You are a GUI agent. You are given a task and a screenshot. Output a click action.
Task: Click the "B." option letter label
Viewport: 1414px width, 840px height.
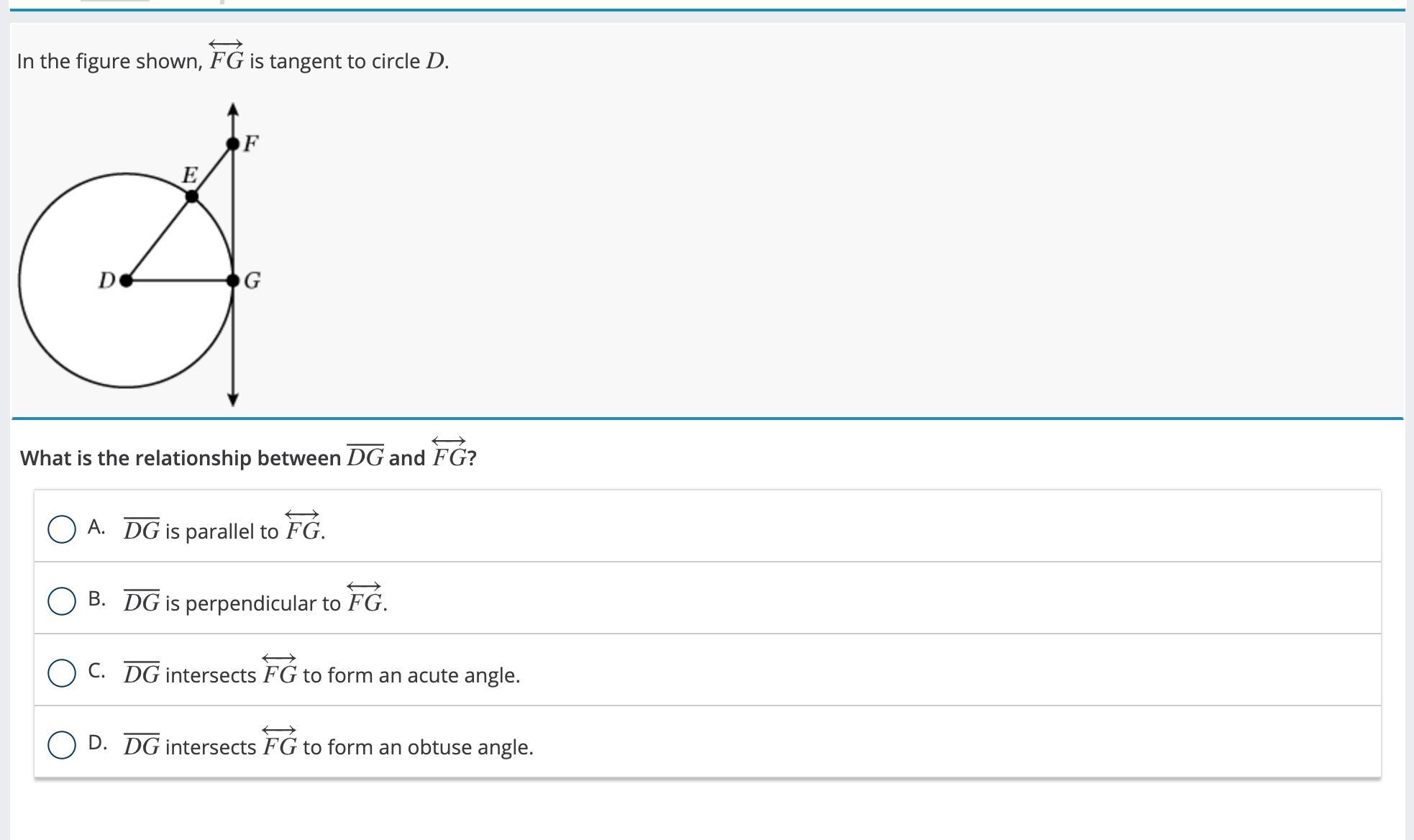point(96,599)
